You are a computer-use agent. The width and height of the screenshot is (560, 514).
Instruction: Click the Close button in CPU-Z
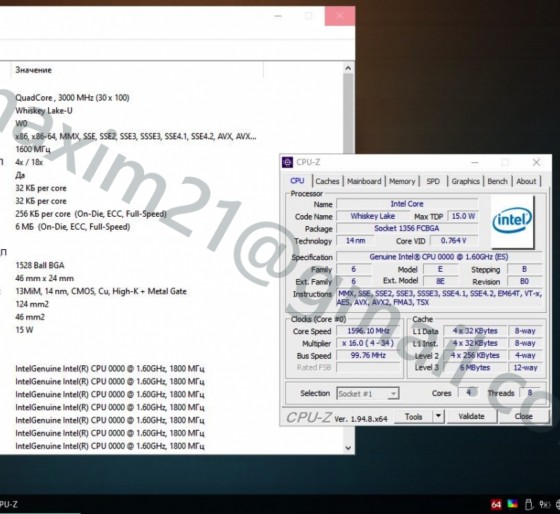pos(524,416)
